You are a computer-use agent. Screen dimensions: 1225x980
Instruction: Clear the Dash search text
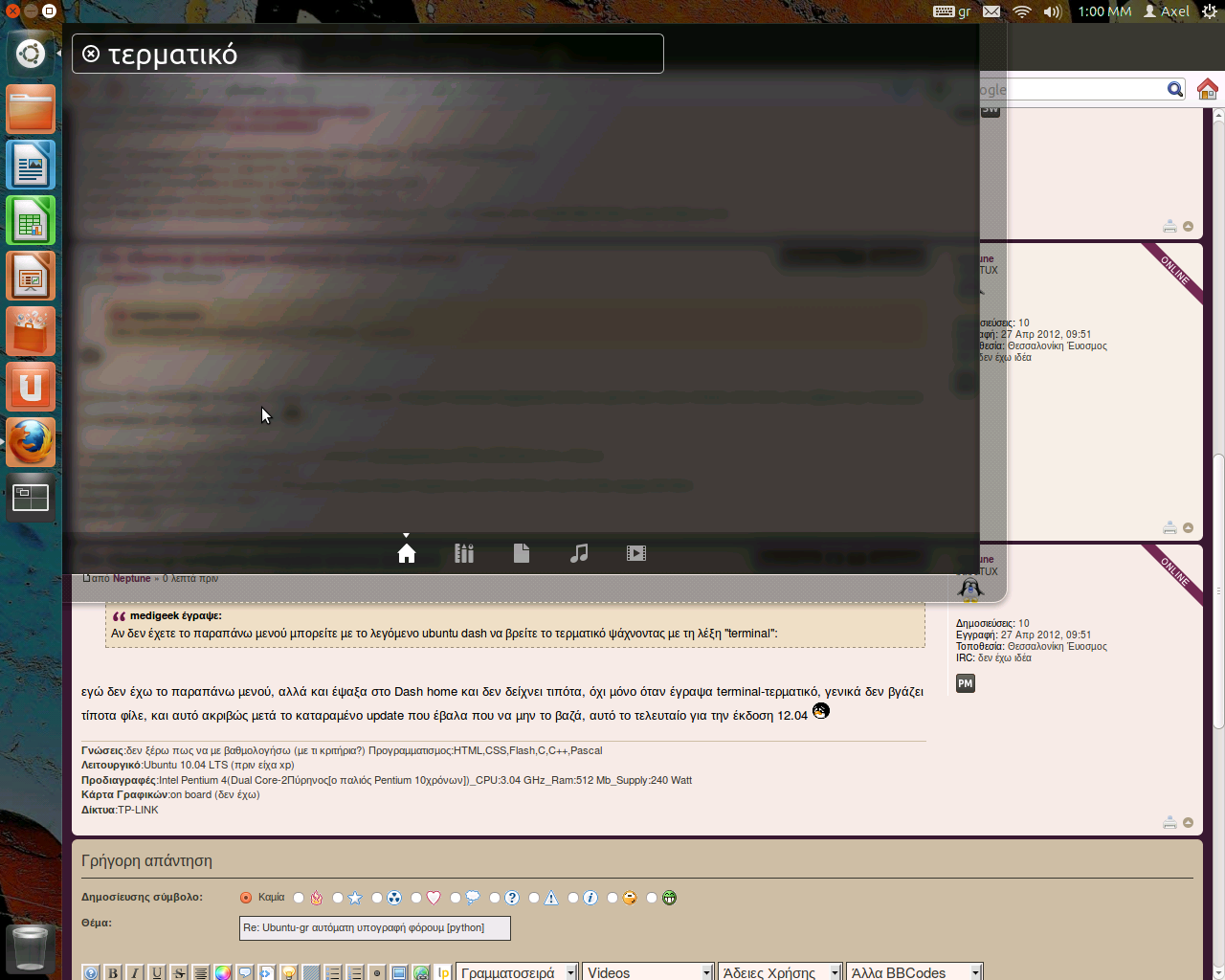coord(91,54)
